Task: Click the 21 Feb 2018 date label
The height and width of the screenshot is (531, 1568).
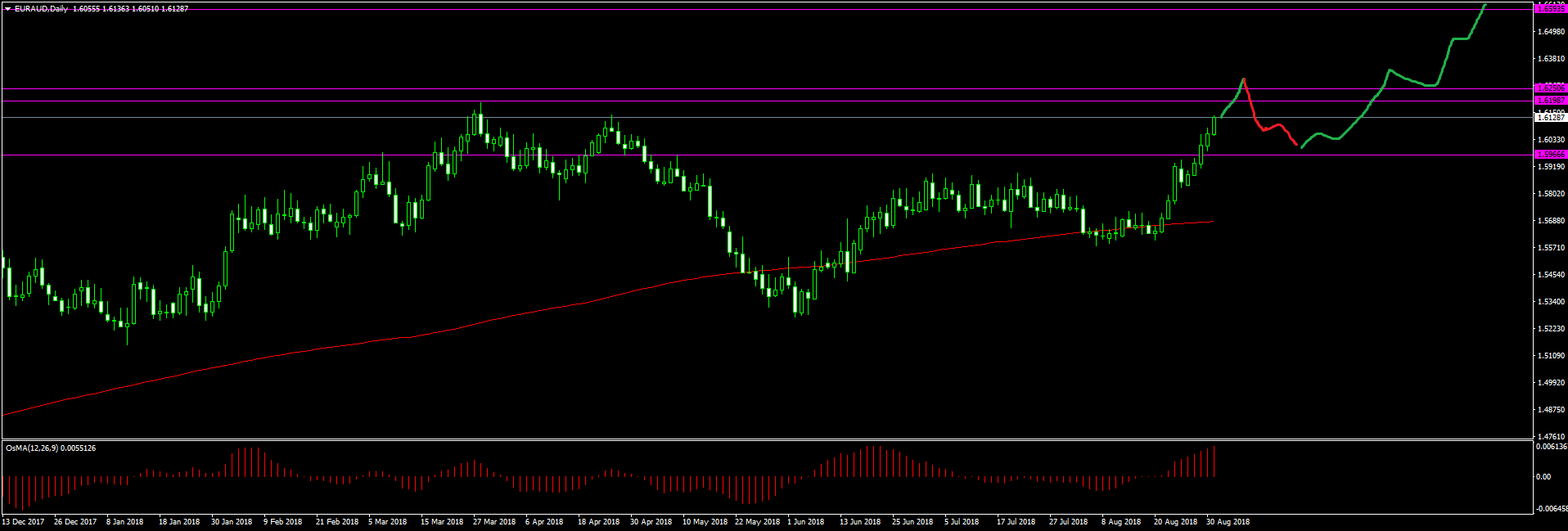Action: click(337, 522)
